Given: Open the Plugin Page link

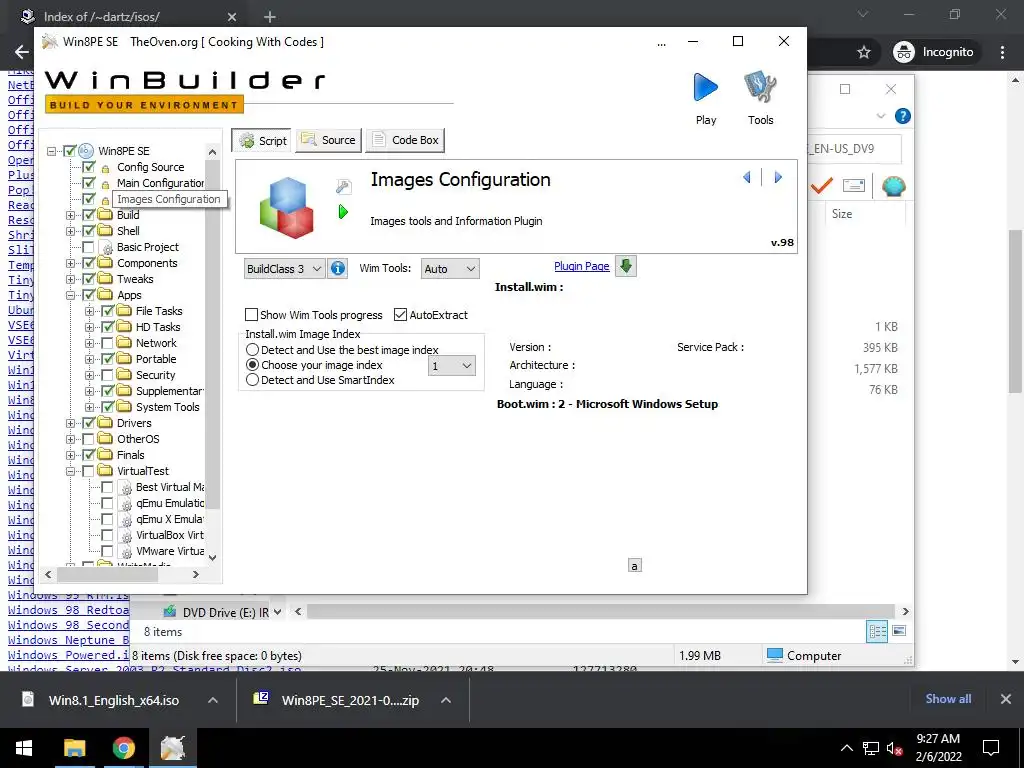Looking at the screenshot, I should tap(581, 266).
